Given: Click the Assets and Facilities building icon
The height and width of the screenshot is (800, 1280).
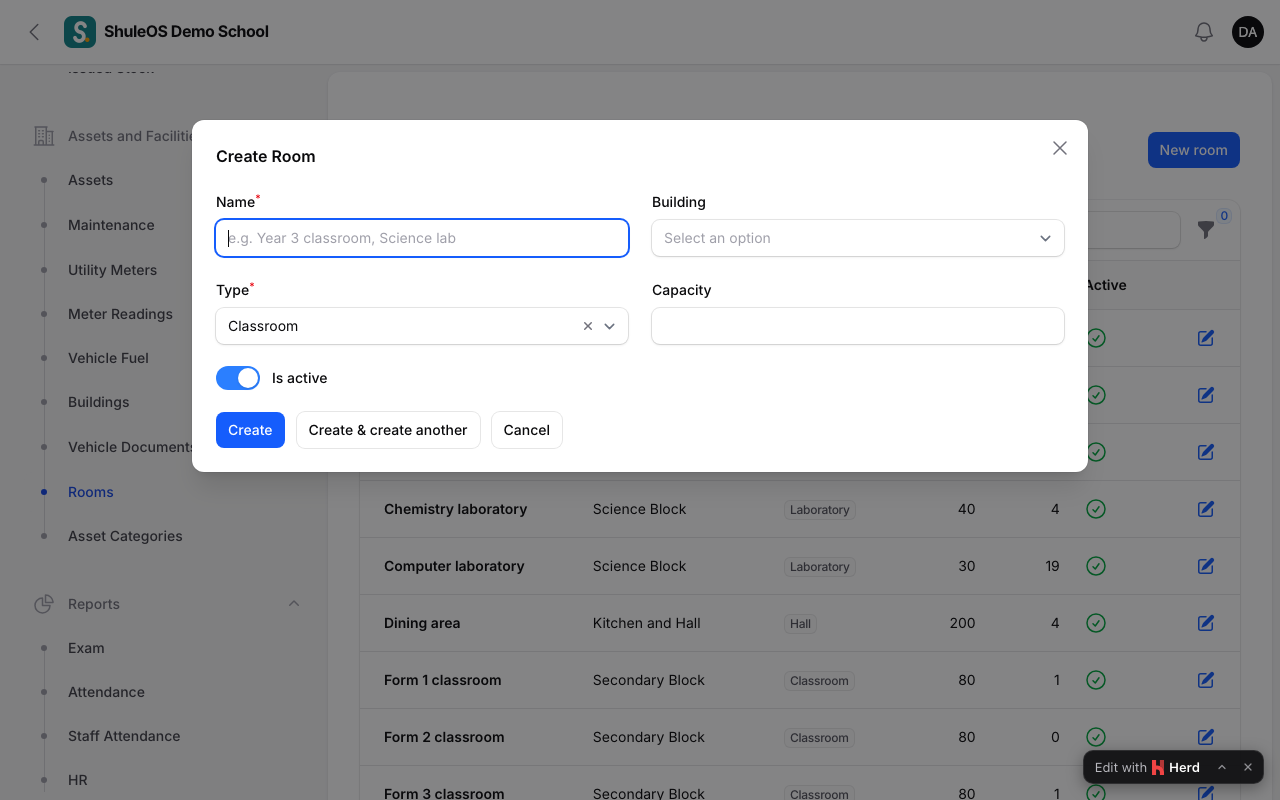Looking at the screenshot, I should point(44,136).
